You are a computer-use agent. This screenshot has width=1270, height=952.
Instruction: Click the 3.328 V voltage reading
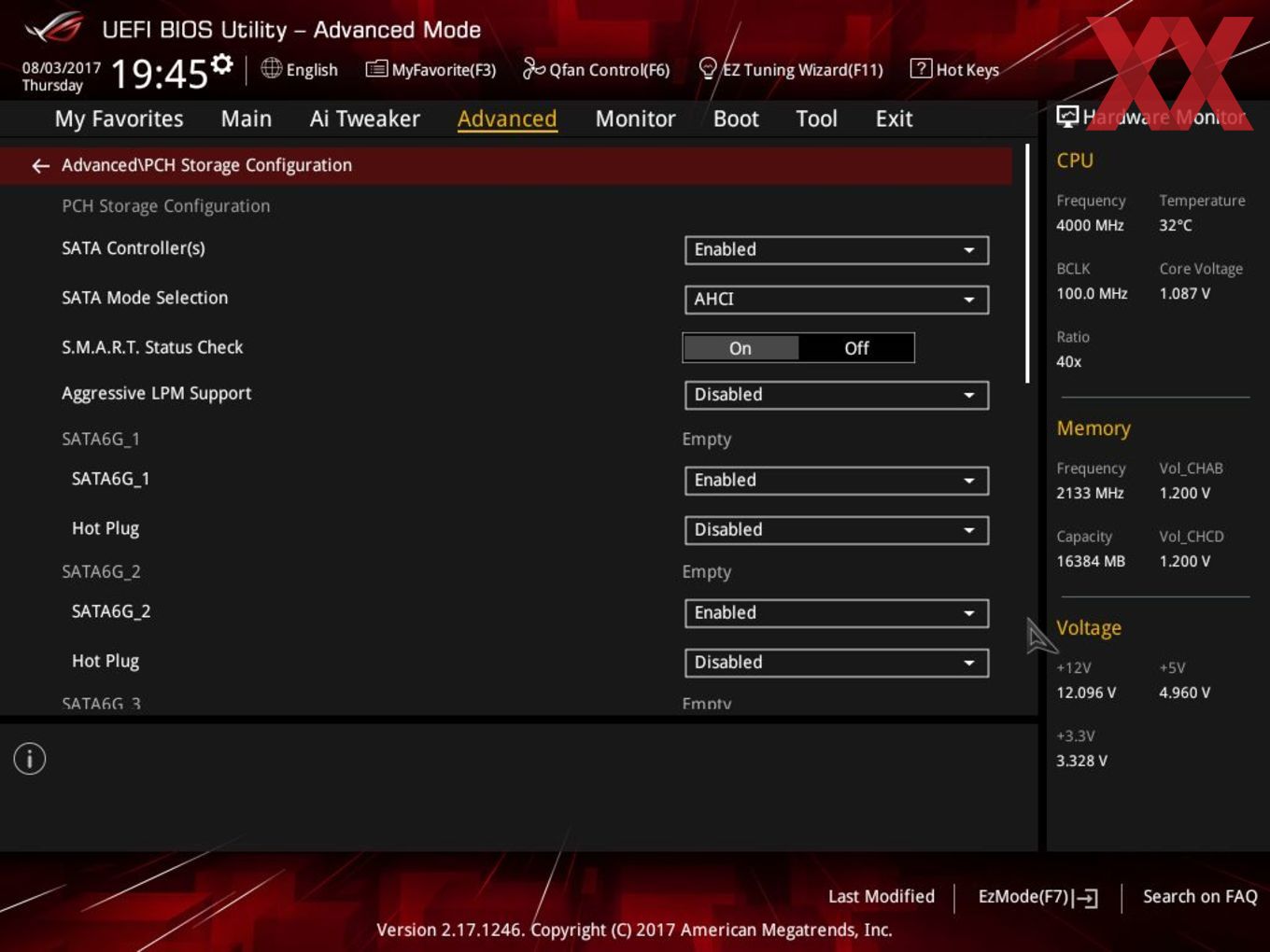pos(1081,761)
